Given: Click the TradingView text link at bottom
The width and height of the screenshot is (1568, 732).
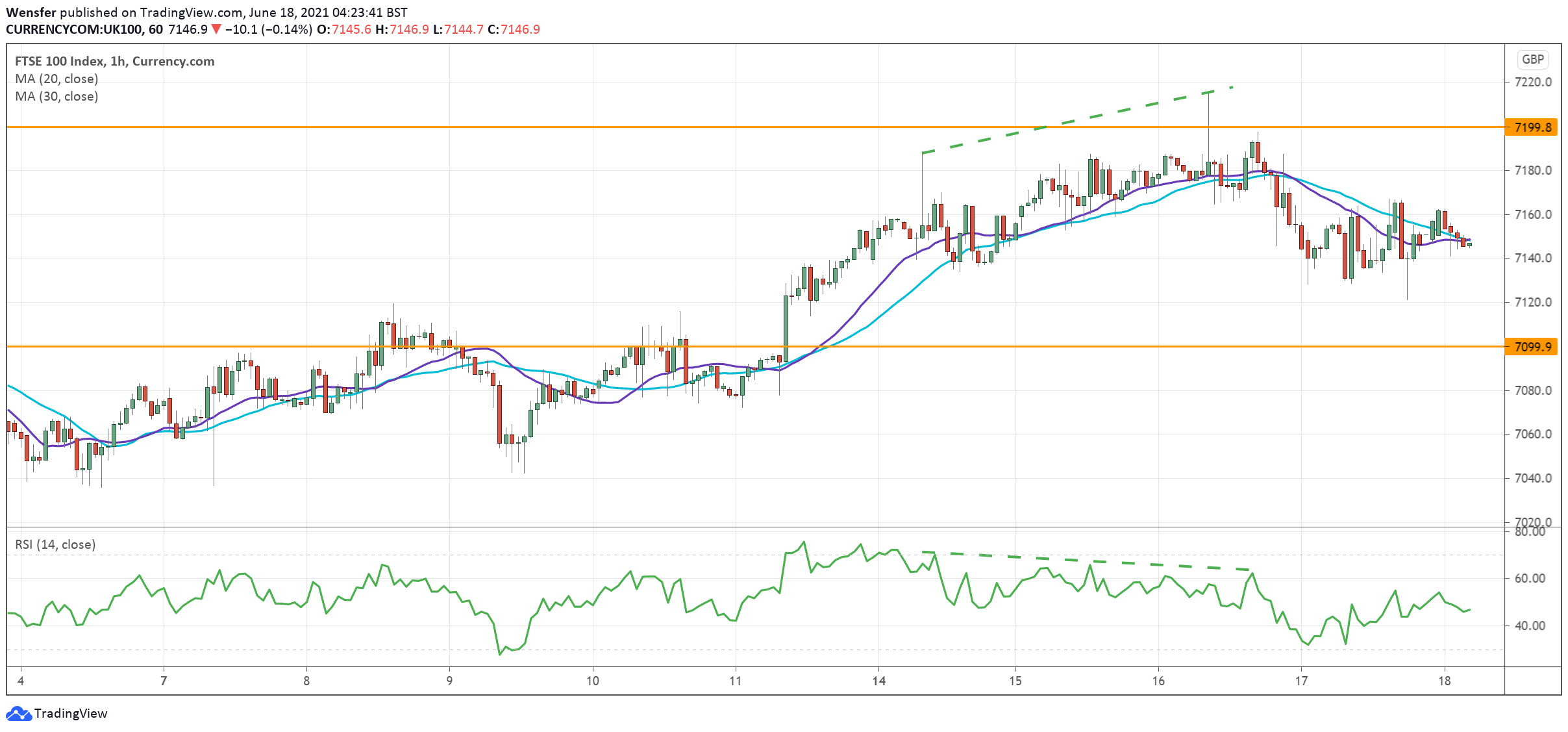Looking at the screenshot, I should [x=70, y=714].
